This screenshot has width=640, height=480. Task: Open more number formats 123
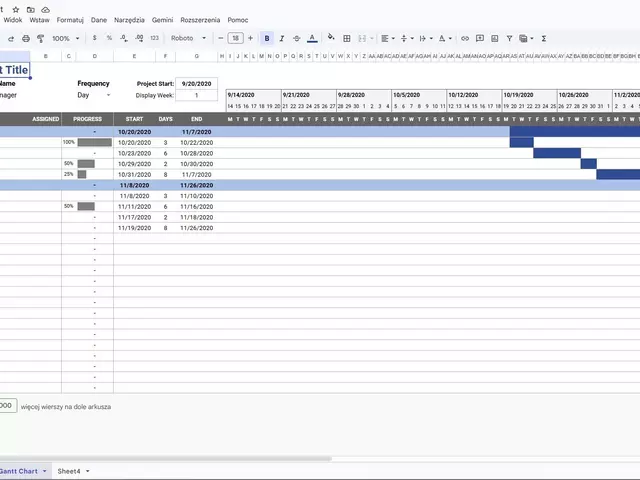(154, 38)
